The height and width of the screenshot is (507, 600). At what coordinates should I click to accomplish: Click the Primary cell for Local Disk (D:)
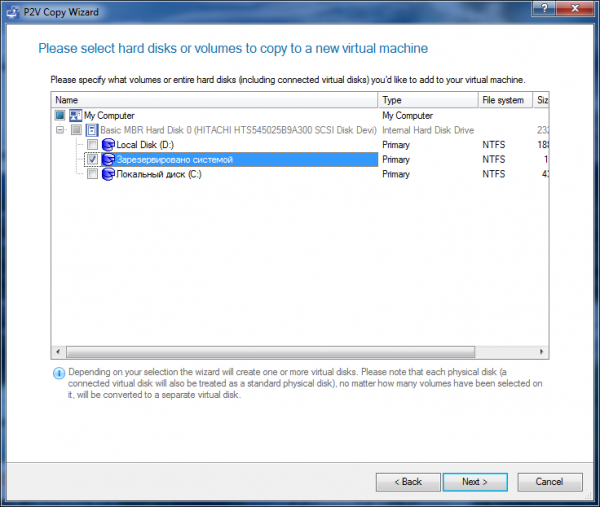(396, 145)
